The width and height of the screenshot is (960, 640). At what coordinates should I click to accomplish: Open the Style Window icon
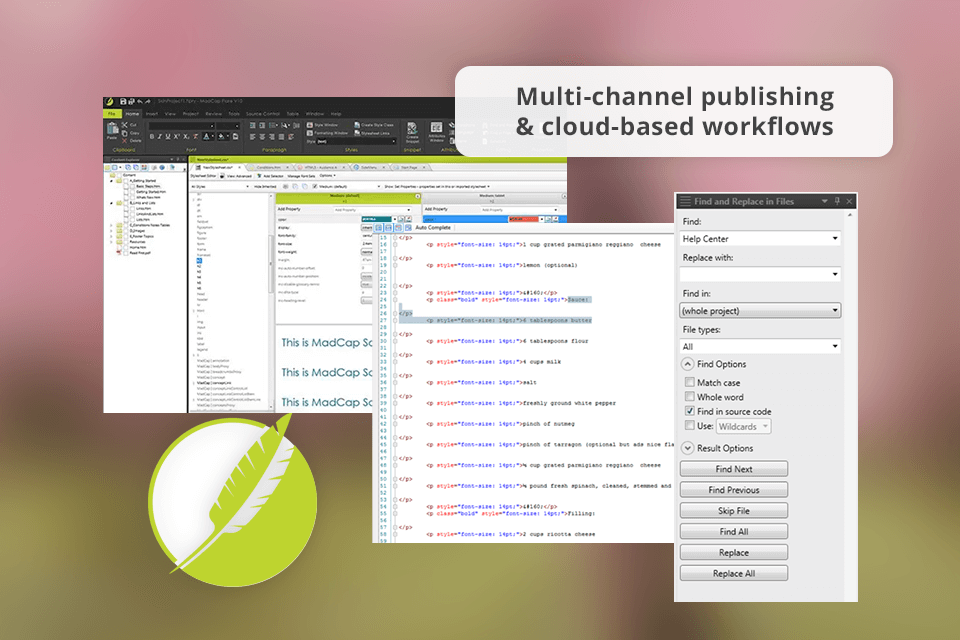click(310, 125)
